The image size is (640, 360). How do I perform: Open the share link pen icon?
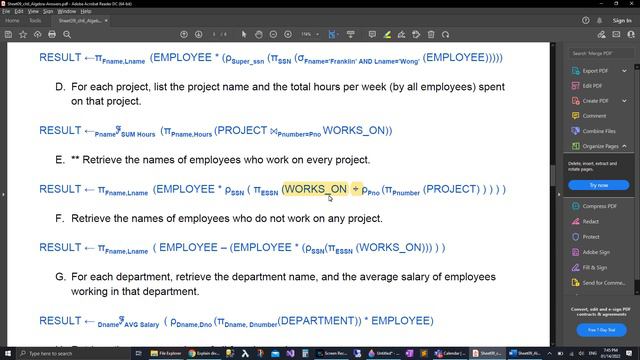[x=601, y=35]
